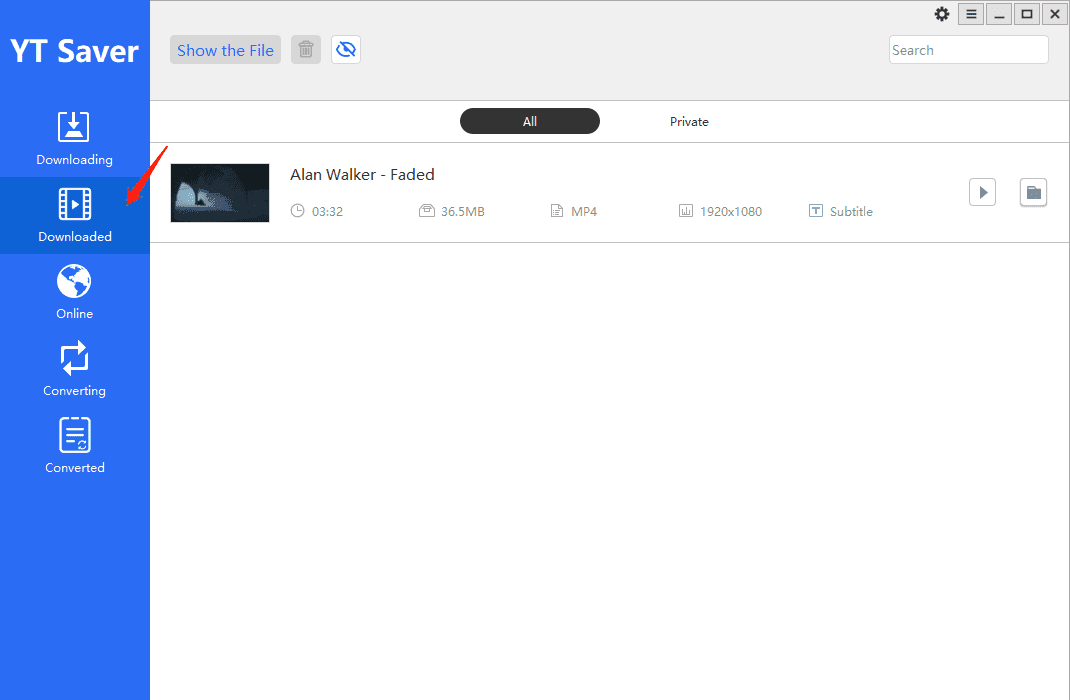Open file location folder icon
This screenshot has width=1070, height=700.
pos(1033,192)
